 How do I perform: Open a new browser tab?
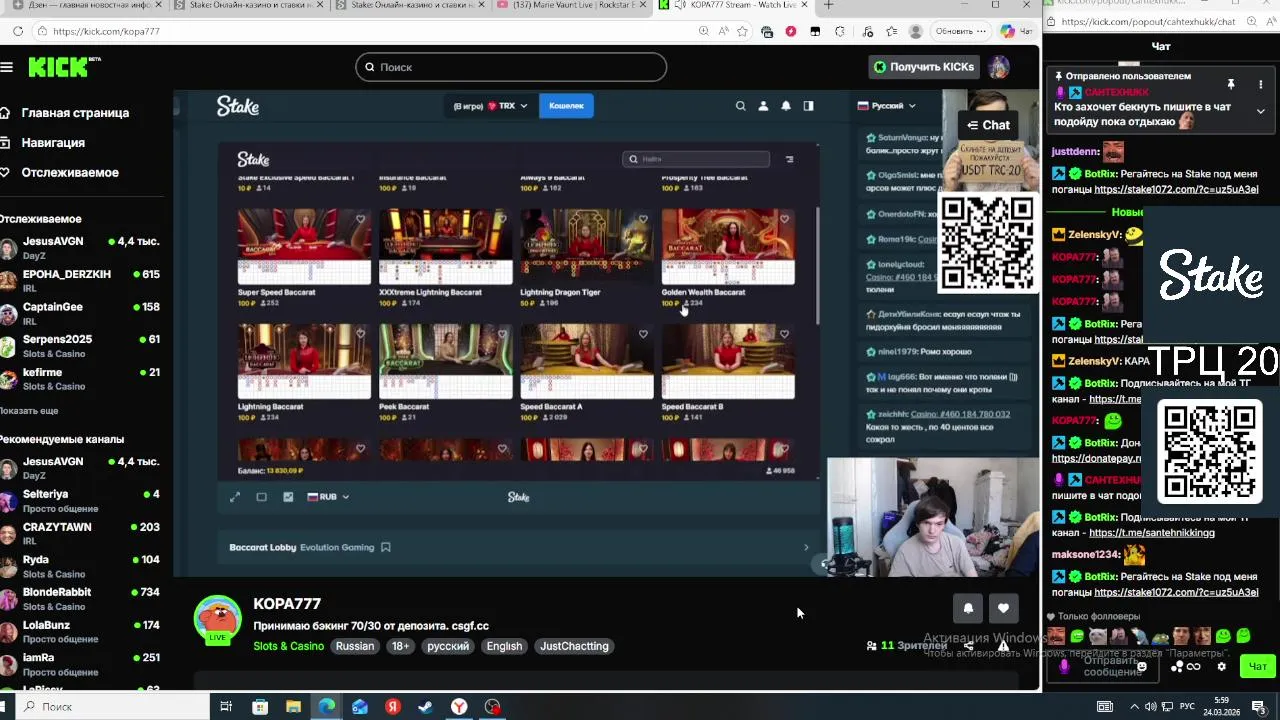[828, 6]
